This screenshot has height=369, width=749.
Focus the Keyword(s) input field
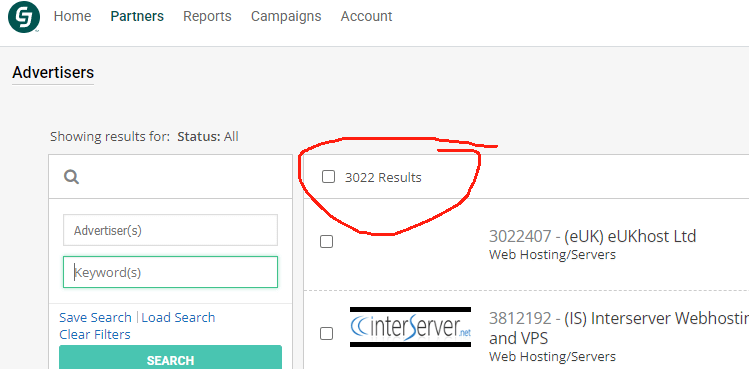(171, 272)
